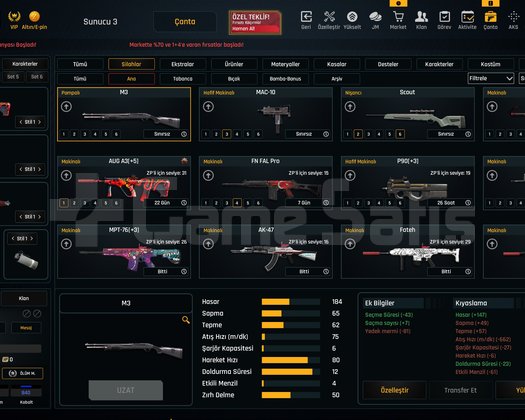Click the Hareket Hızı stat bar
The image size is (525, 420).
click(x=291, y=360)
